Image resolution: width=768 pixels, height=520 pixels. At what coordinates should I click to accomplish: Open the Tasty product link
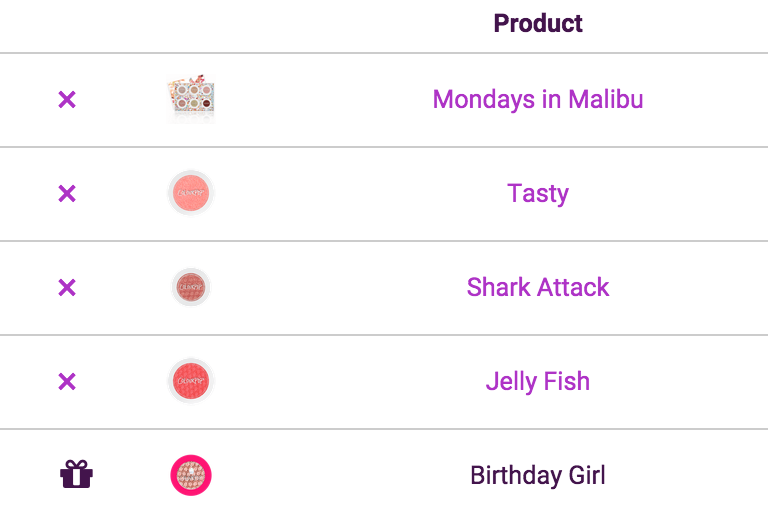click(538, 194)
